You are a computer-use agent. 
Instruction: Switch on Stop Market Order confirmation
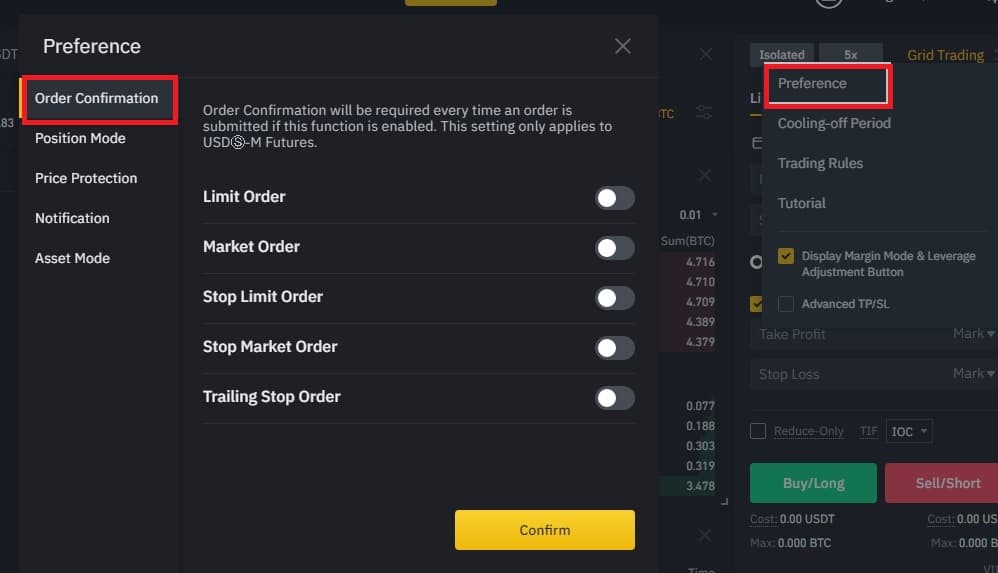(x=614, y=348)
